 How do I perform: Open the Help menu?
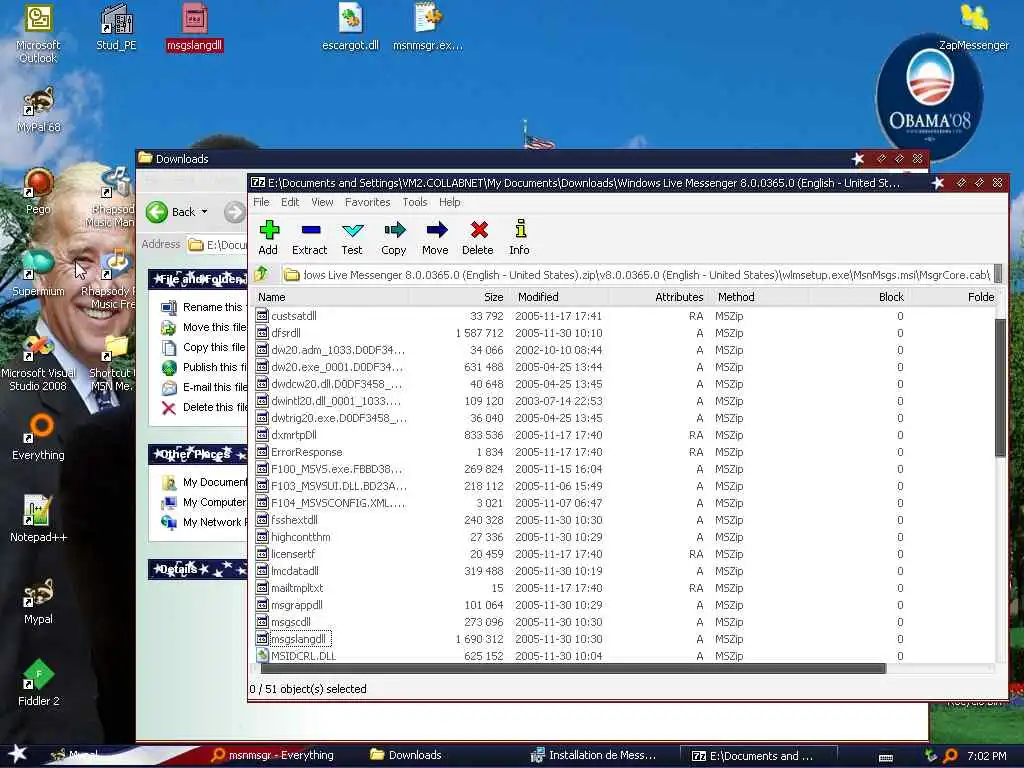pyautogui.click(x=449, y=202)
